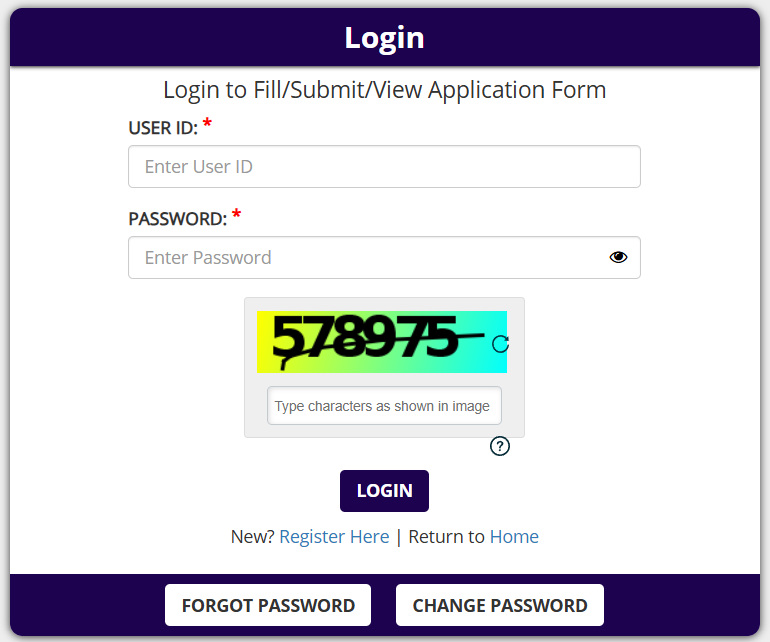Screen dimensions: 770x642
Task: Click the FORGOT PASSWORD button
Action: (x=268, y=605)
